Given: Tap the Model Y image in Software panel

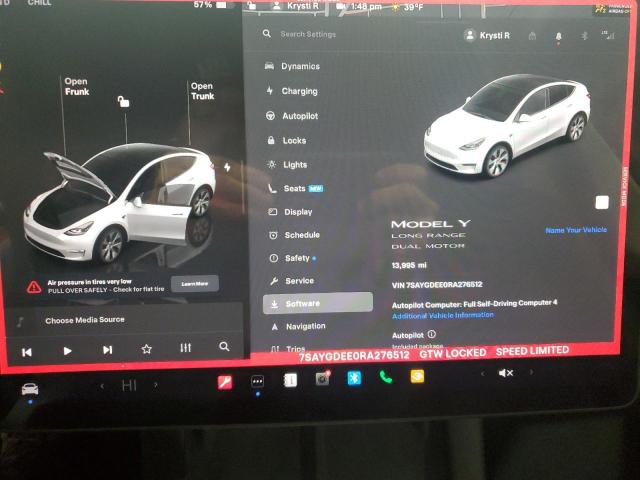Looking at the screenshot, I should pos(507,126).
